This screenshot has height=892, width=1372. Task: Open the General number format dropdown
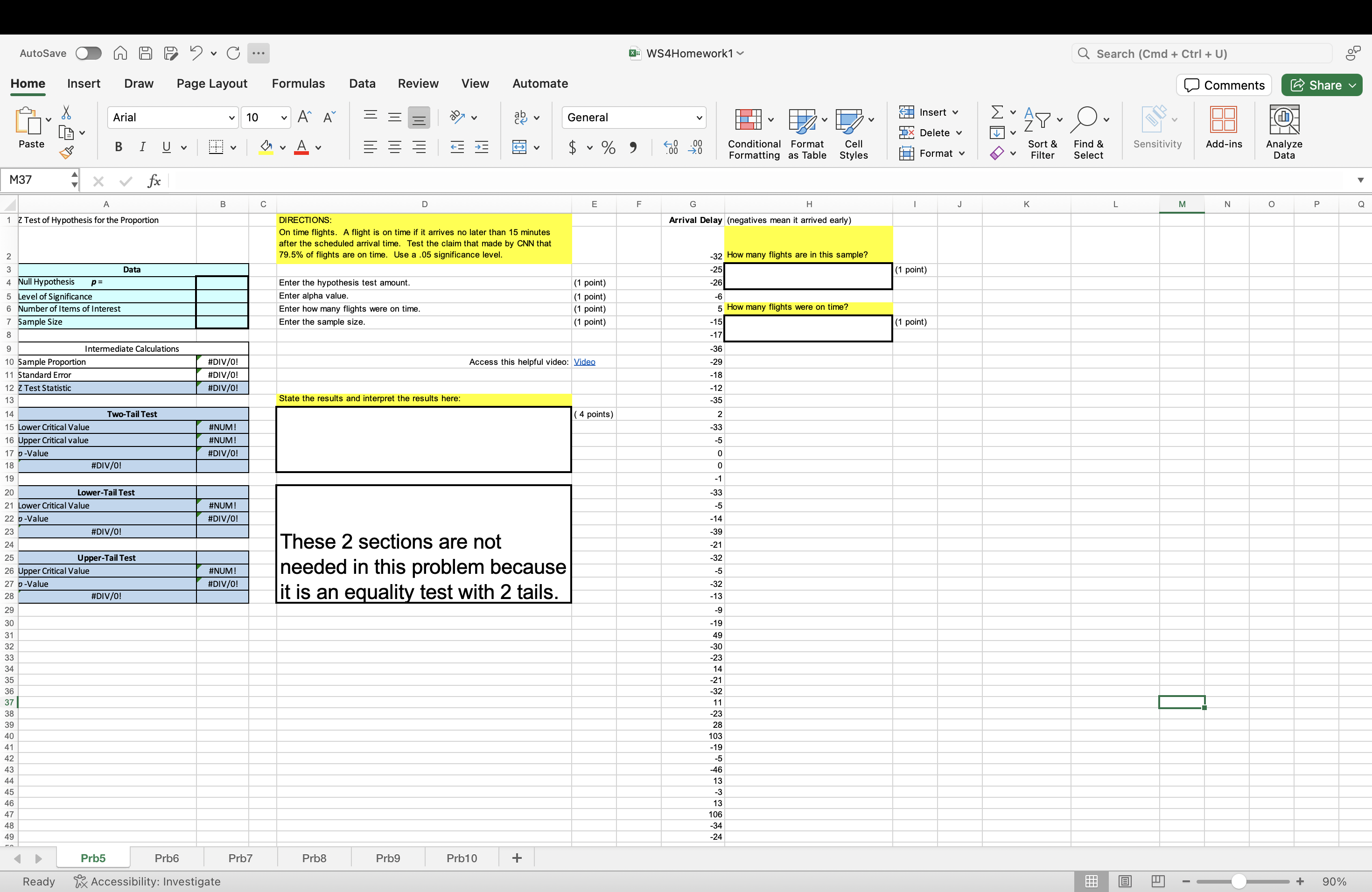tap(698, 117)
